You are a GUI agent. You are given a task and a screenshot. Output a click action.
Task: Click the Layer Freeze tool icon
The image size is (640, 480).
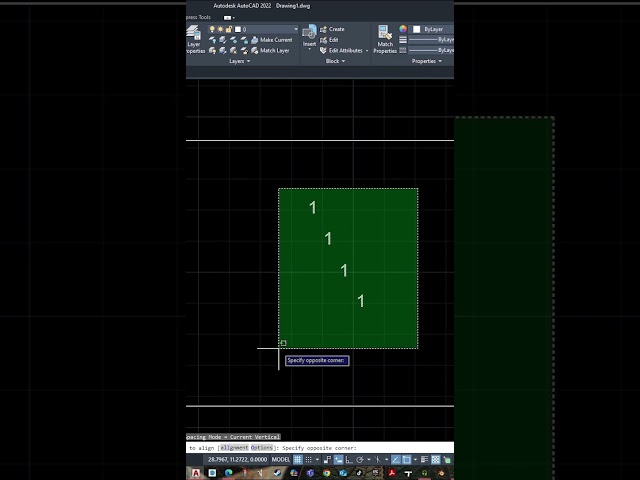pyautogui.click(x=233, y=40)
